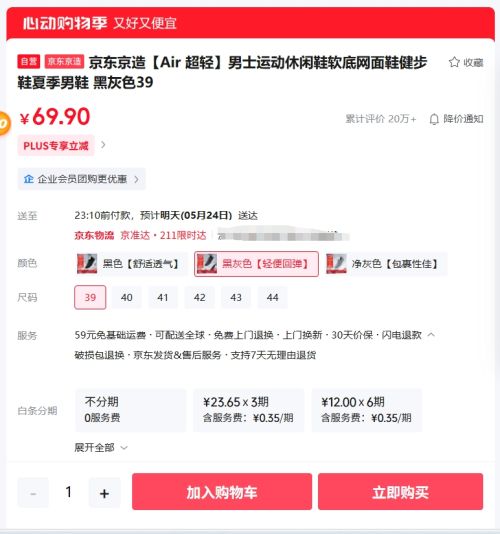This screenshot has height=534, width=500.
Task: Click the net gray shoe thumbnail
Action: click(336, 264)
